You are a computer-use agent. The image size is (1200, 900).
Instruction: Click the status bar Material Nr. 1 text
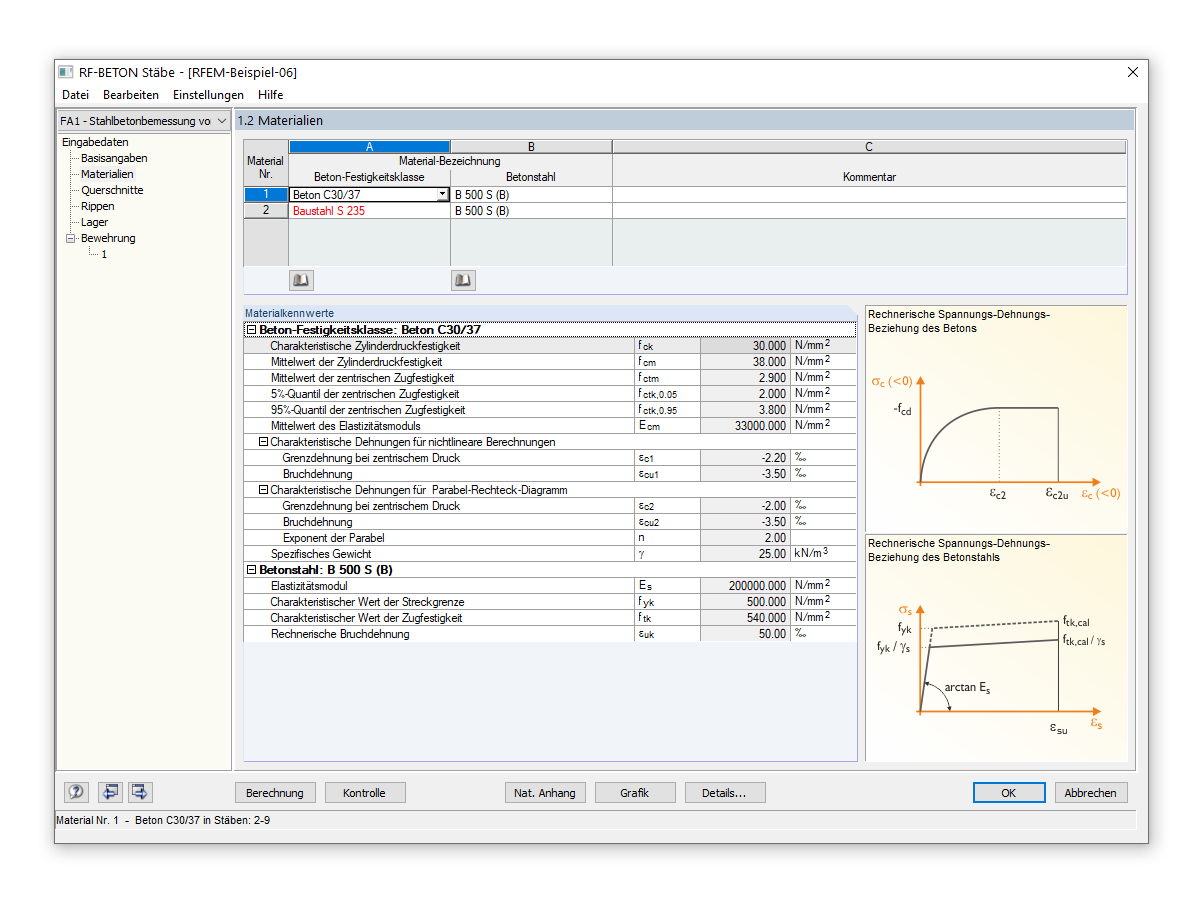pos(163,820)
